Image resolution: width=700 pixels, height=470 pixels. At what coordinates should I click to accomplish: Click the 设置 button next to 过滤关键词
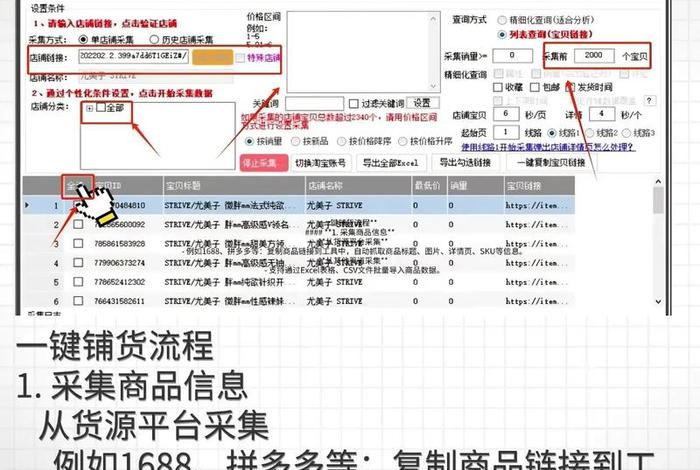(422, 103)
